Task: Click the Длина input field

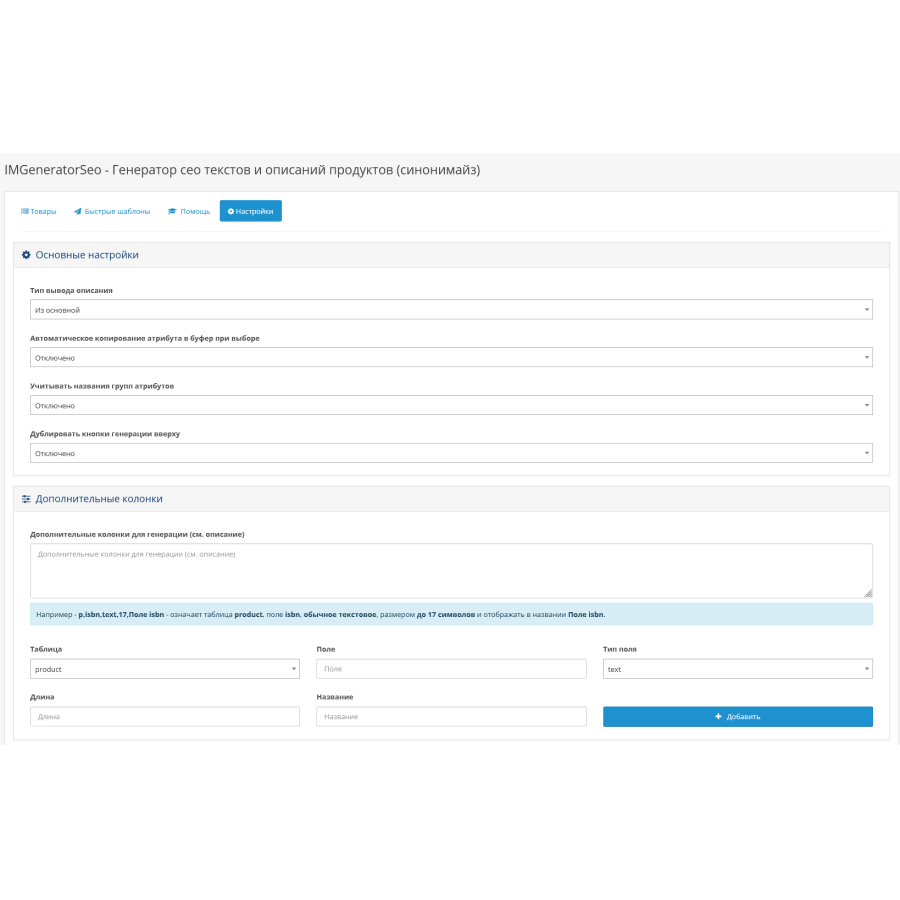Action: coord(165,716)
